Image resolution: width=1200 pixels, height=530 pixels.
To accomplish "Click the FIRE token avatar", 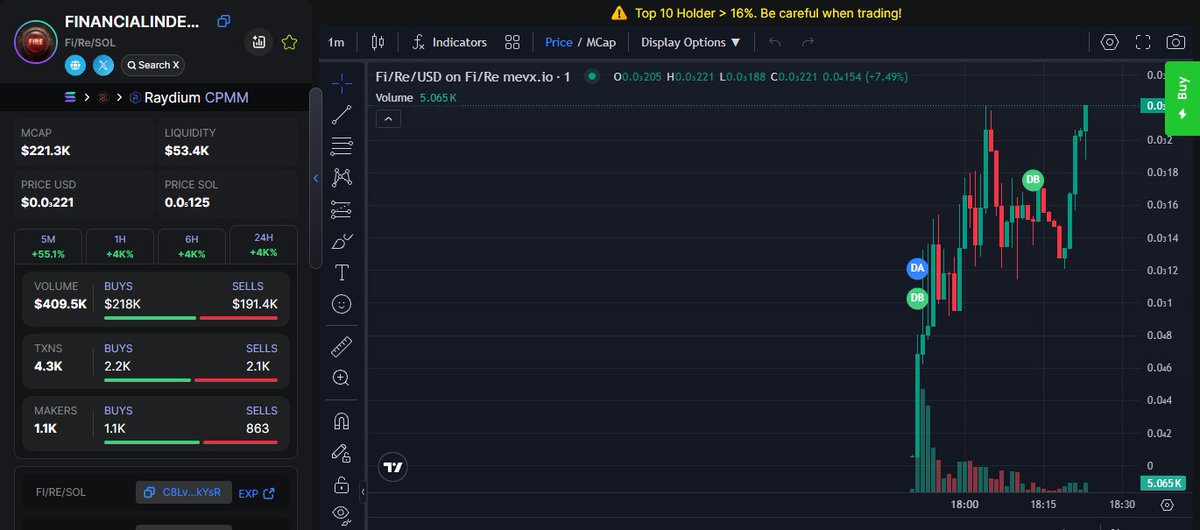I will click(35, 42).
